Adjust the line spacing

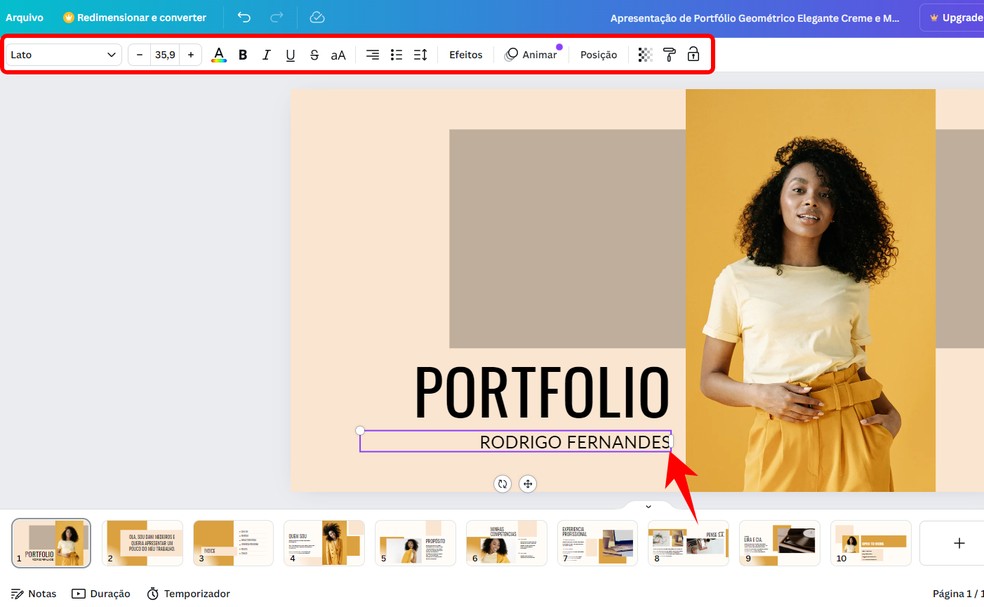click(x=420, y=55)
